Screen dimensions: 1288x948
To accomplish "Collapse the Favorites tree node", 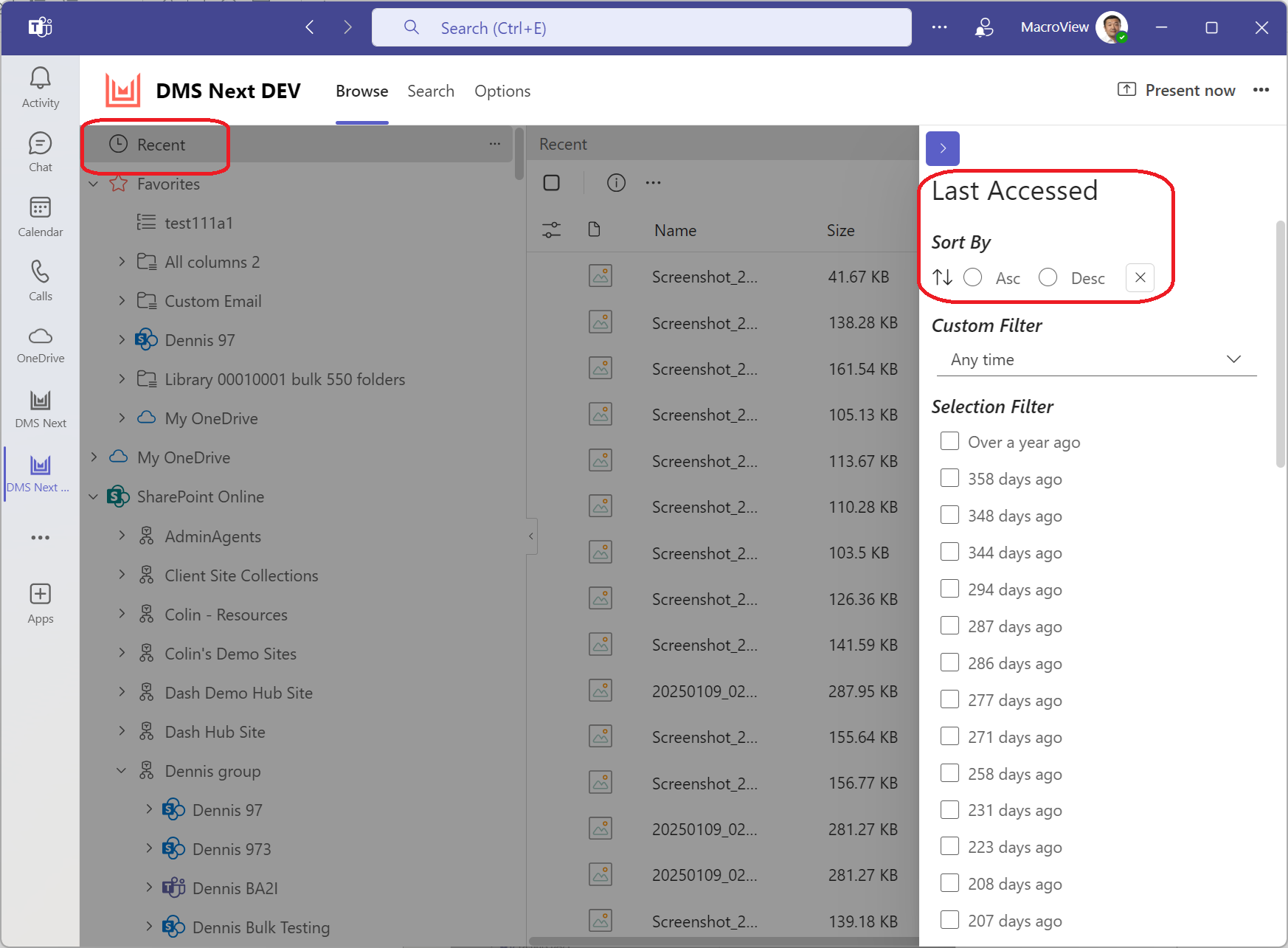I will coord(93,184).
